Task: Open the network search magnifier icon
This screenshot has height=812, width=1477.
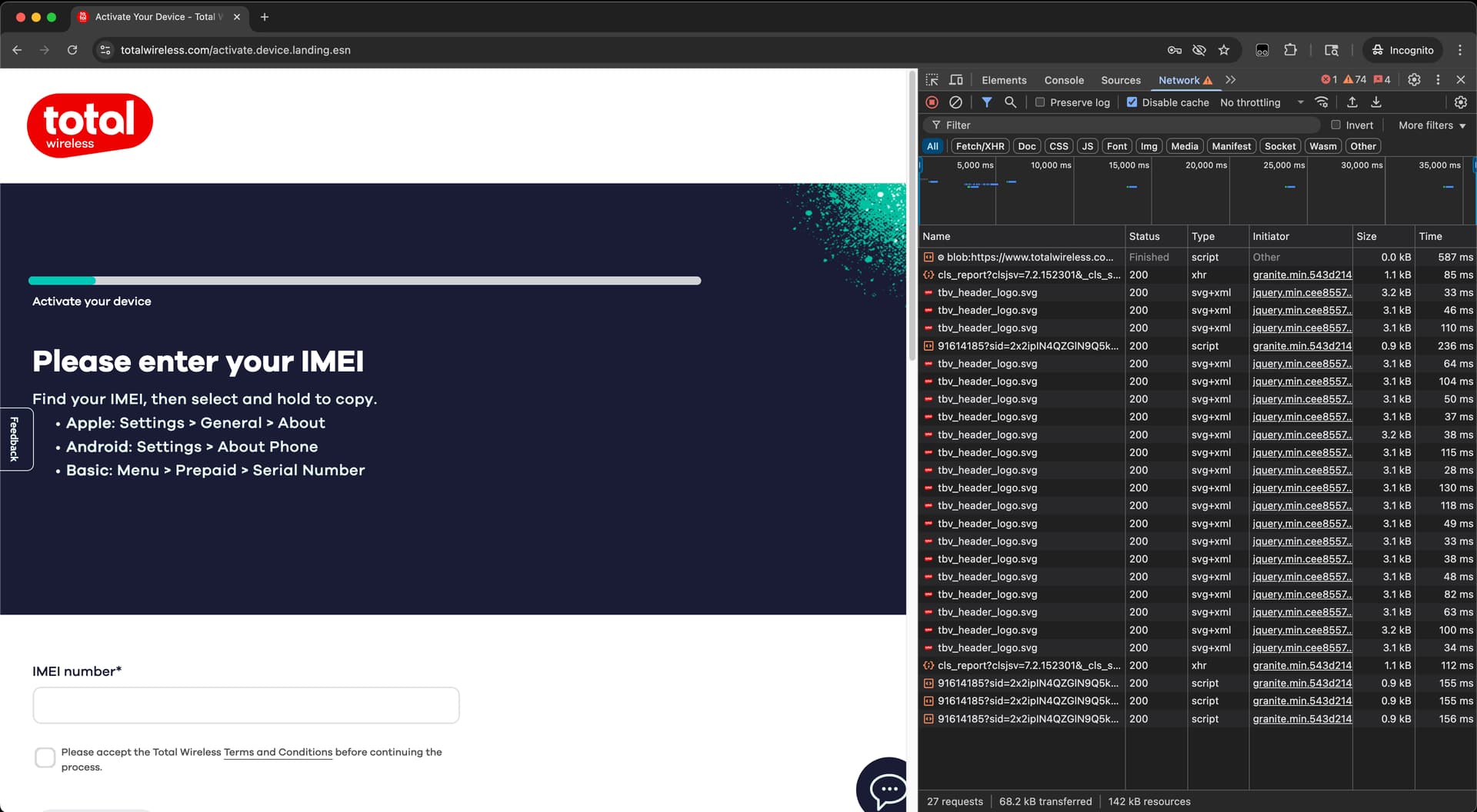Action: (x=1010, y=102)
